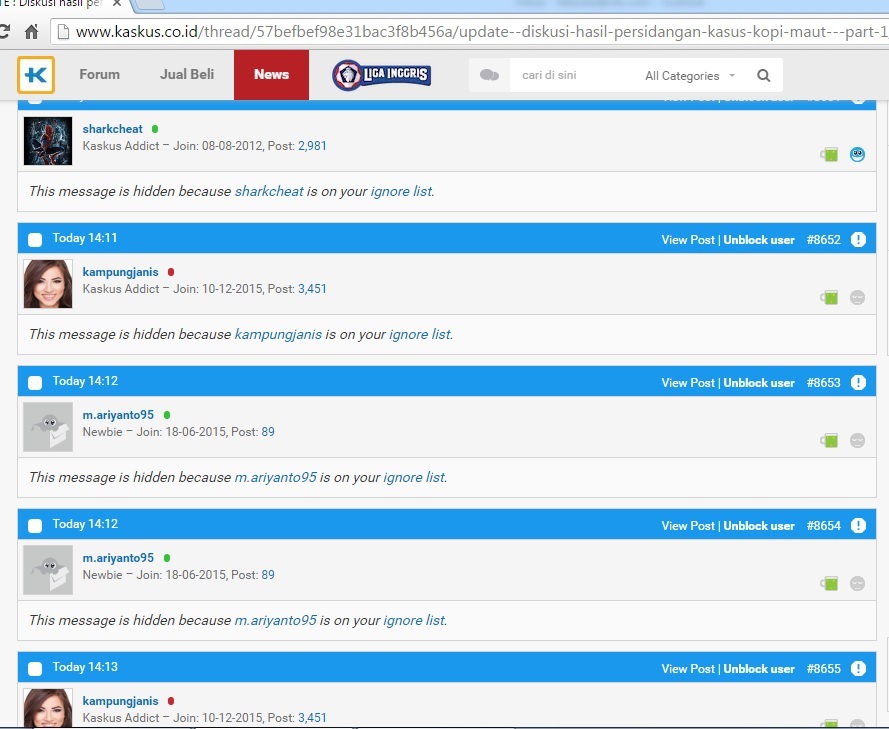Open post number #8652 permalink

coord(824,240)
